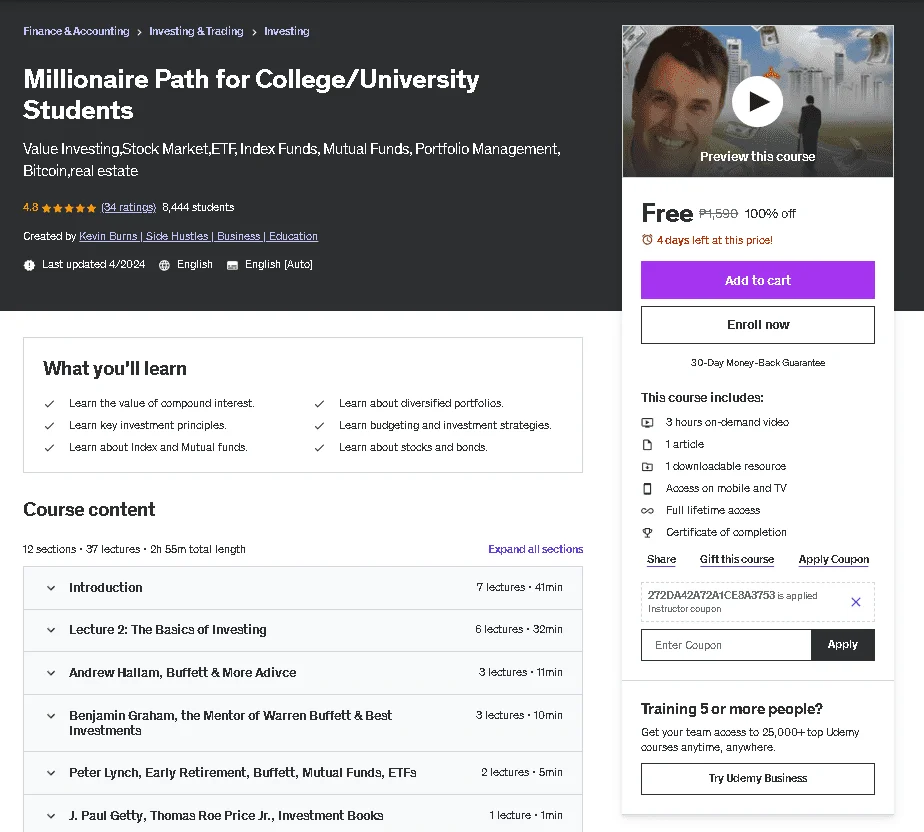Expand Andrew Hallam, Buffett & More Adivce section
Screen dimensions: 924x832
[303, 672]
